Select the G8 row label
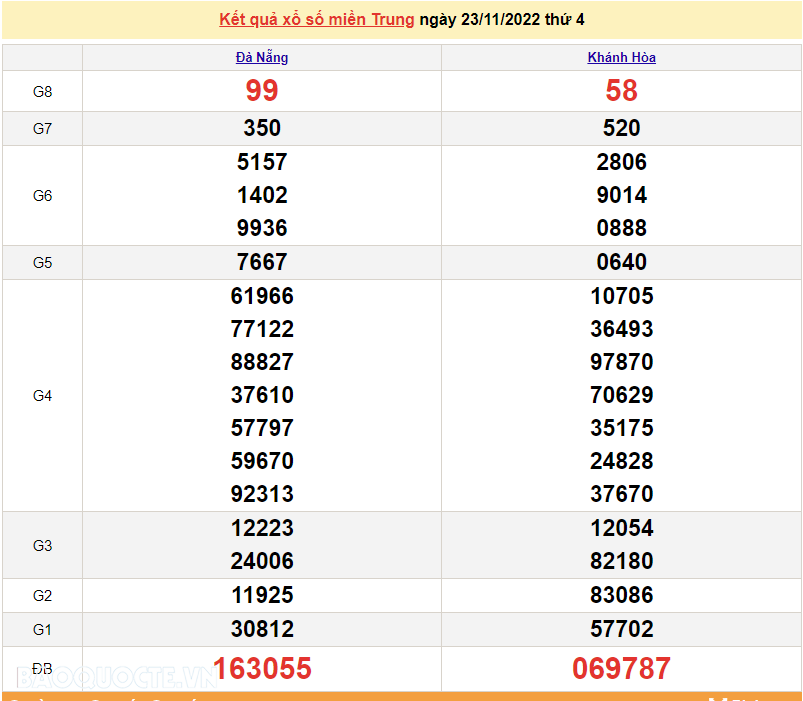The height and width of the screenshot is (701, 803). (41, 91)
